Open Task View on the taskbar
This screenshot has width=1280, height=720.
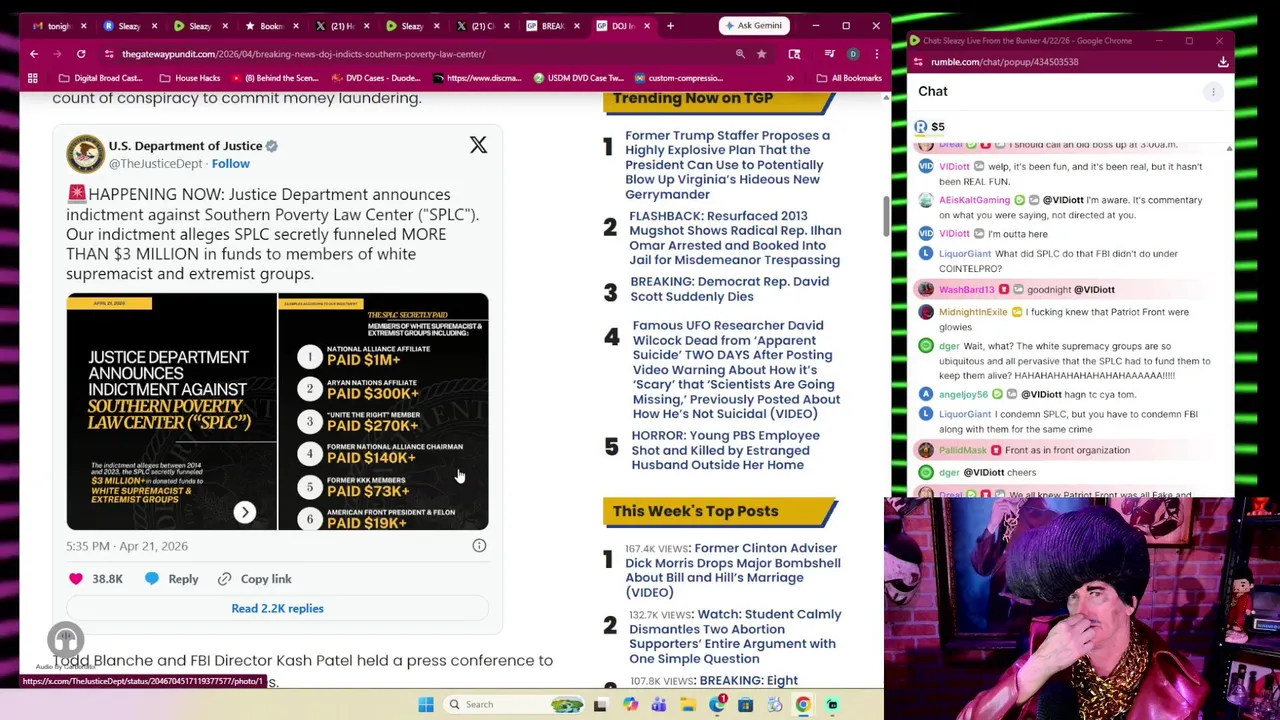pos(600,705)
